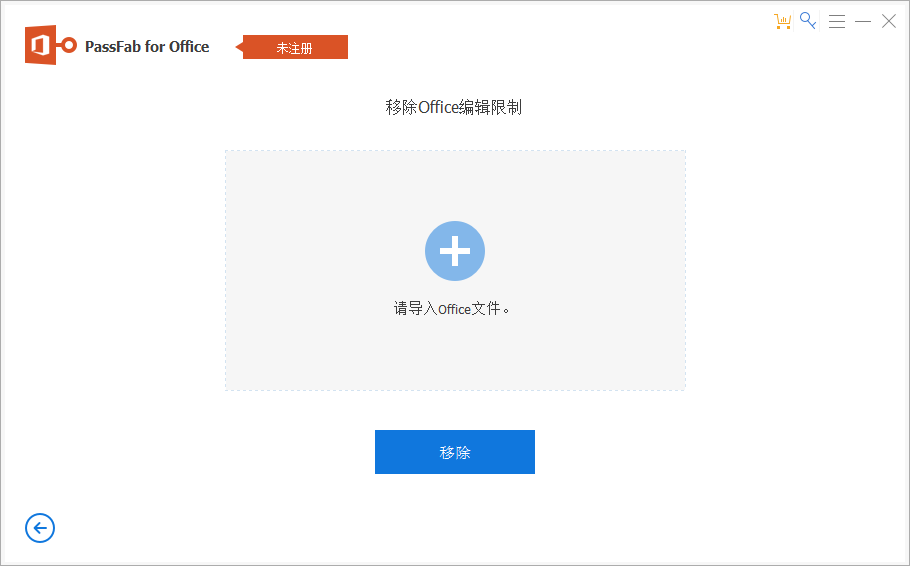Click the 请导入Office文件 text
Image resolution: width=910 pixels, height=566 pixels.
451,308
